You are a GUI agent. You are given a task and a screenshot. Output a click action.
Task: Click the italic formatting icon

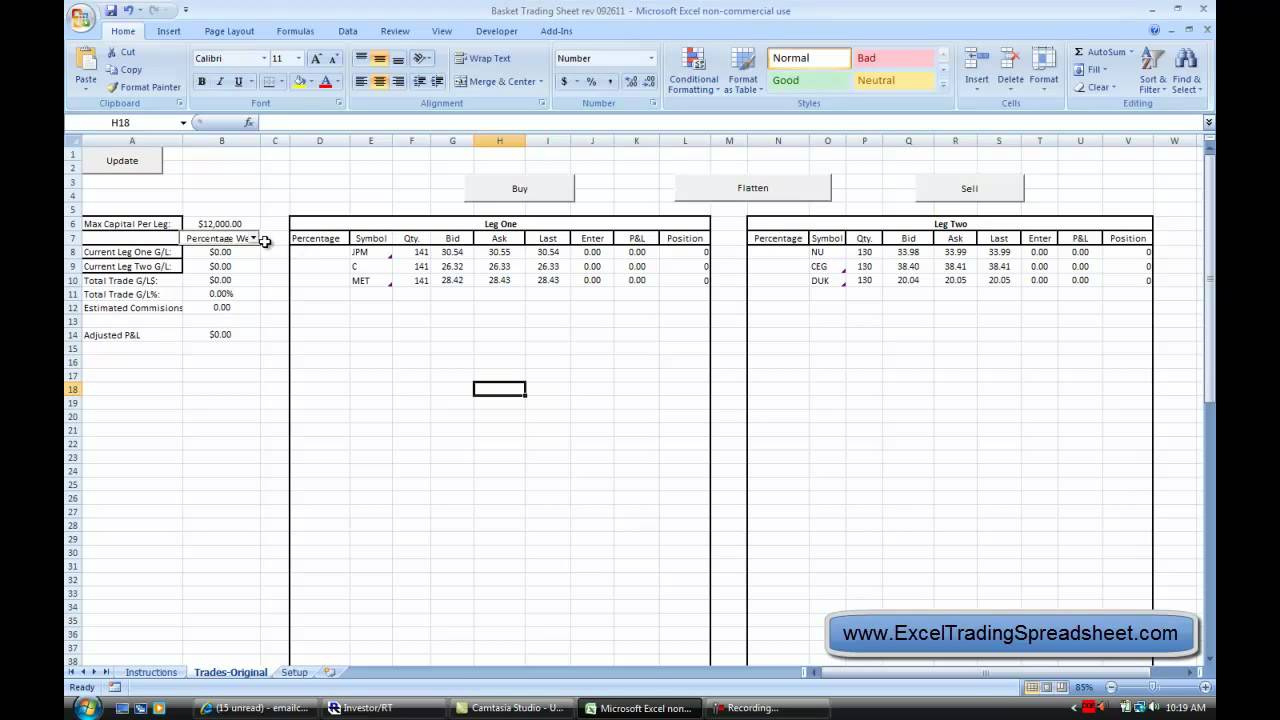click(x=220, y=82)
